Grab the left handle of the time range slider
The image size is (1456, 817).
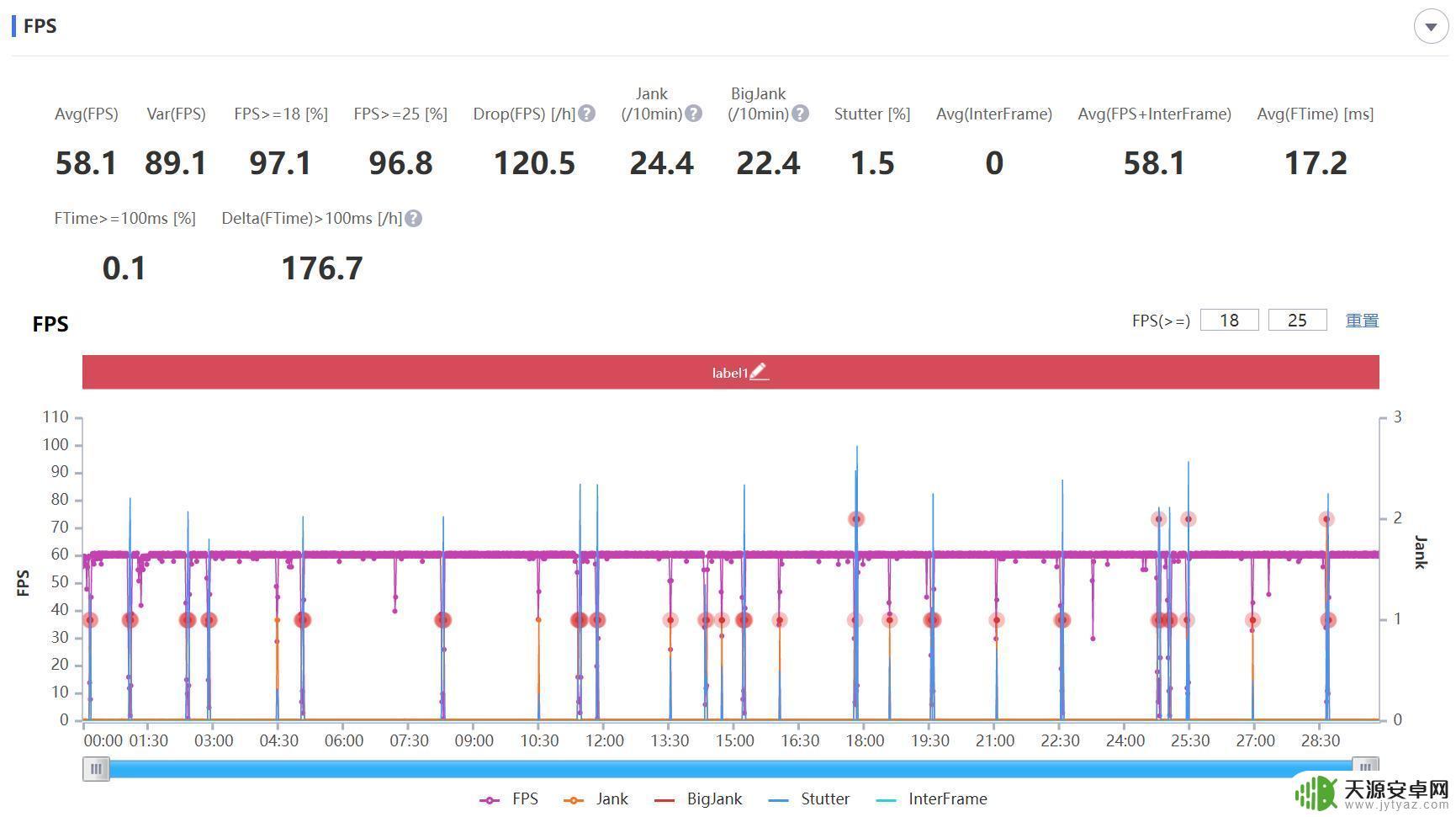[96, 768]
